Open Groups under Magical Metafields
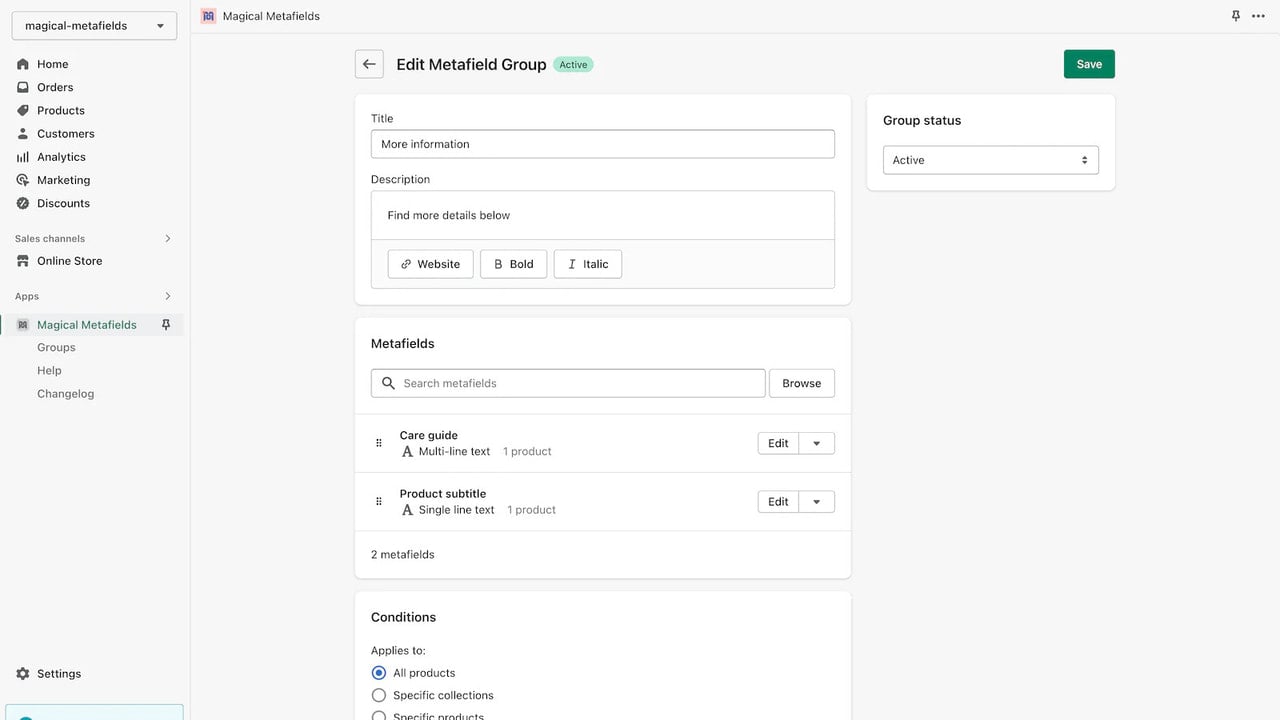This screenshot has height=720, width=1280. [56, 347]
